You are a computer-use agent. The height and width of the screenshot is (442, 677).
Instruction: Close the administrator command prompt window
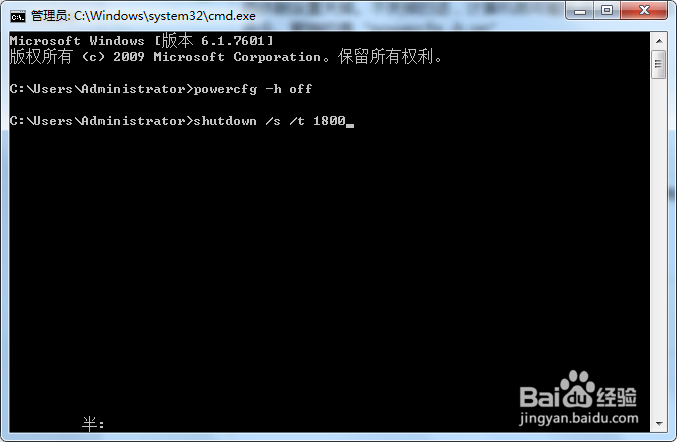(644, 10)
